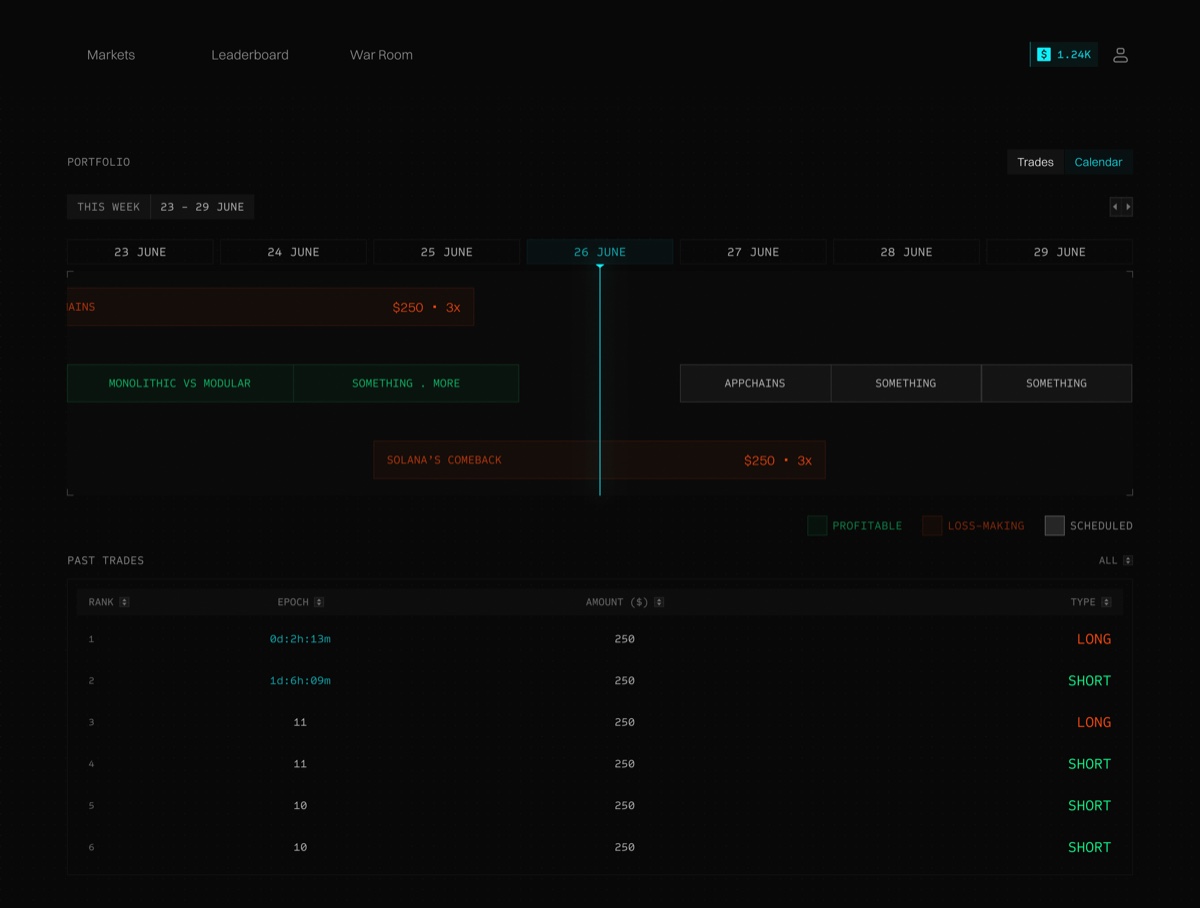1200x908 pixels.
Task: Open the Markets page
Action: [111, 55]
